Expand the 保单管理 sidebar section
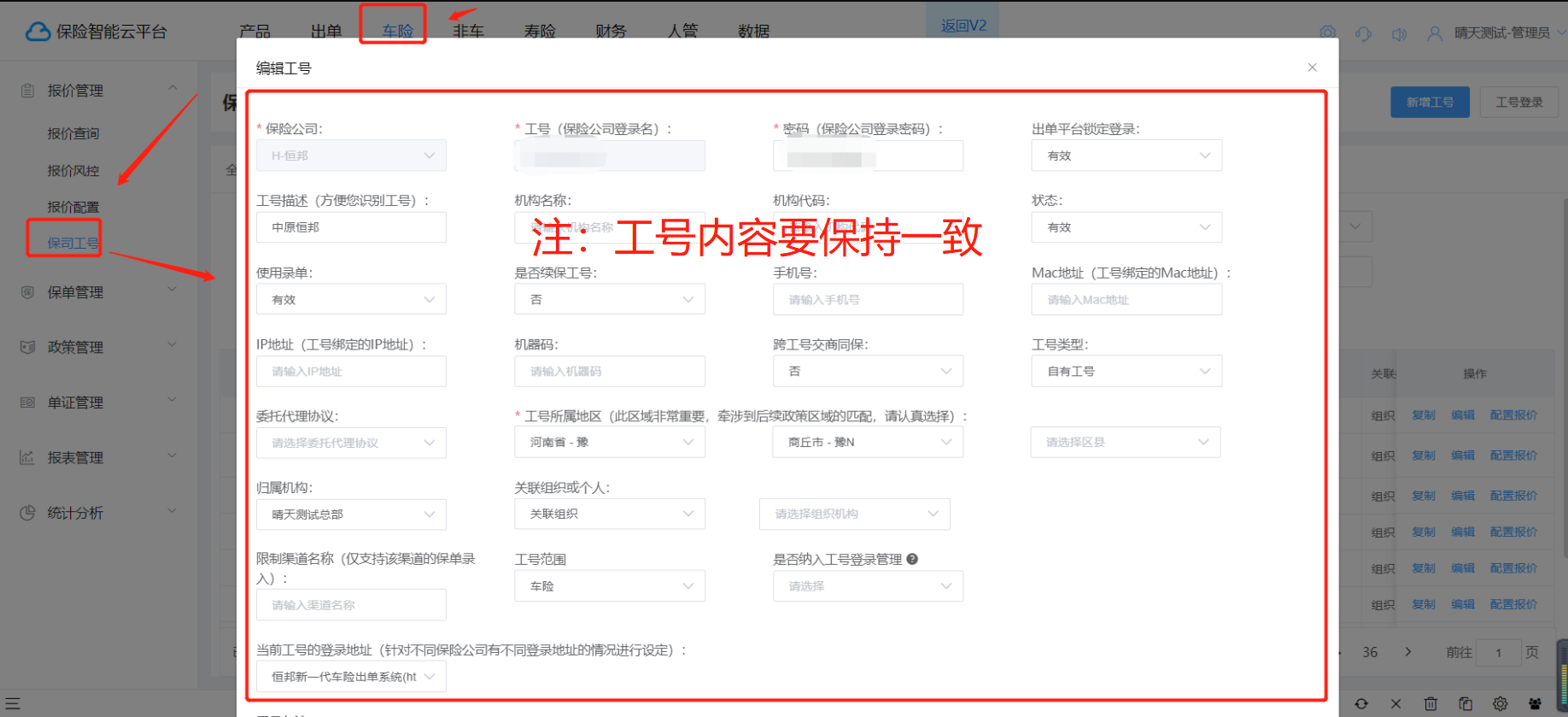This screenshot has width=1568, height=717. (173, 290)
